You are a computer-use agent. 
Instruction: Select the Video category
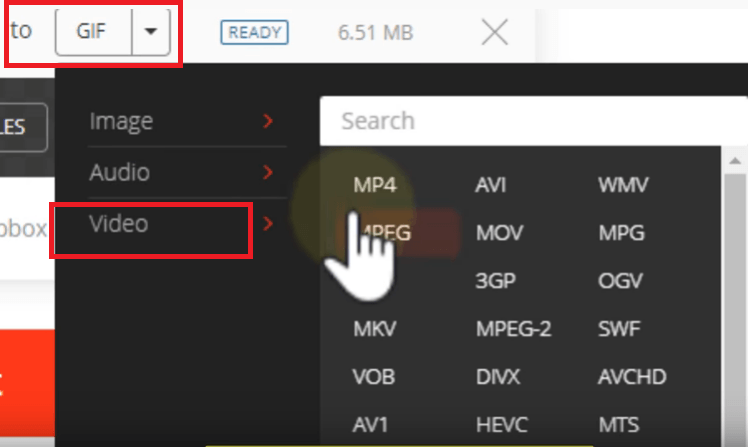[x=119, y=224]
